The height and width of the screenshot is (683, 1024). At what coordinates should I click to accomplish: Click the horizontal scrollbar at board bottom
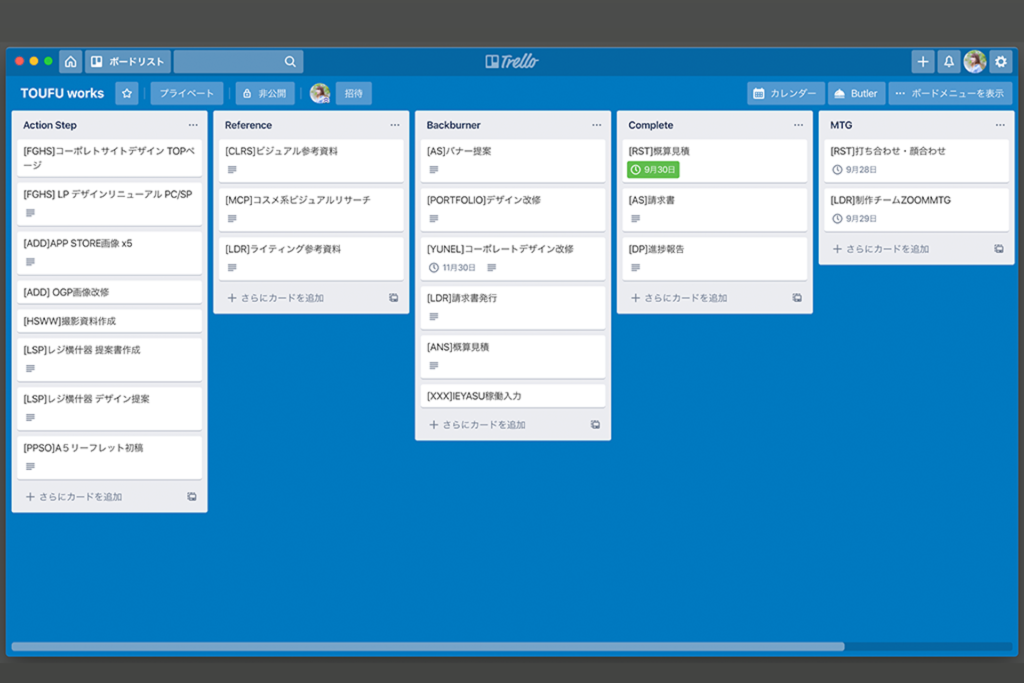[427, 647]
